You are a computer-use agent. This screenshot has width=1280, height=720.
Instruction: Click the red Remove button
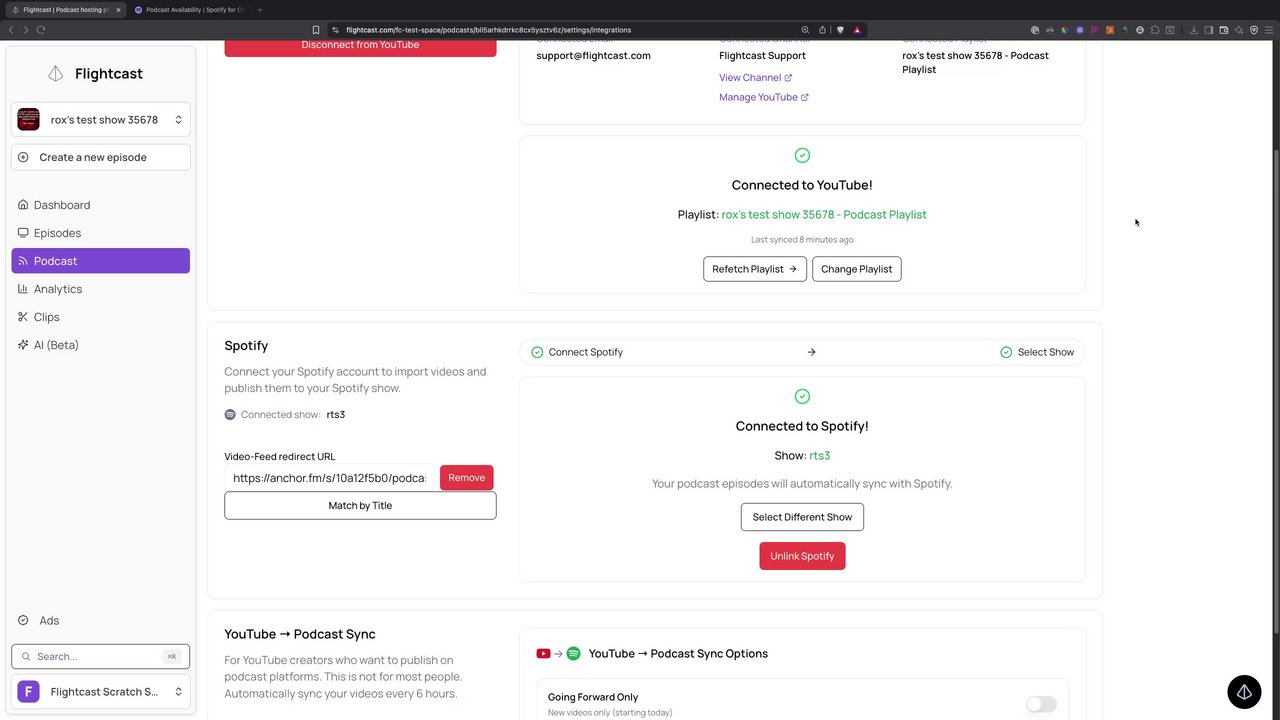click(466, 478)
